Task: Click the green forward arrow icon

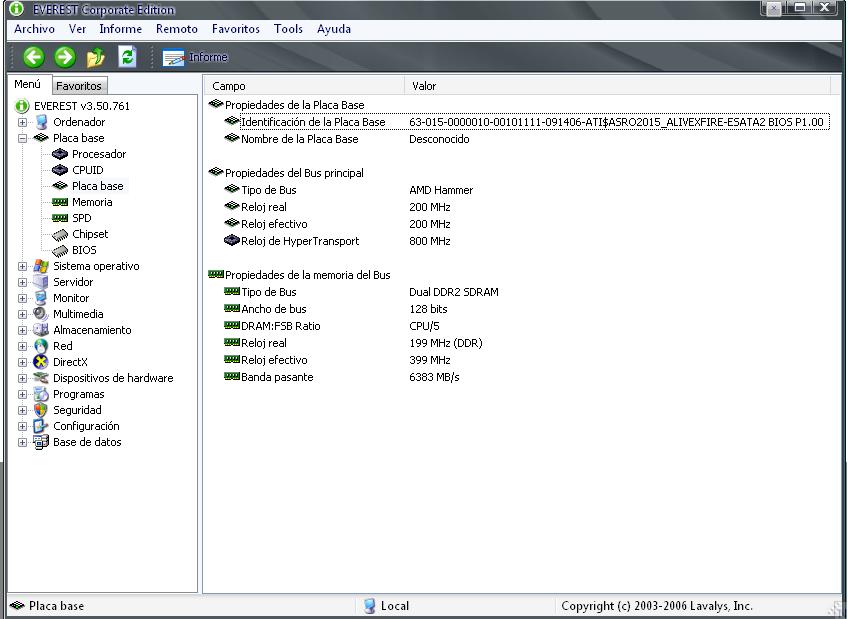Action: coord(65,57)
